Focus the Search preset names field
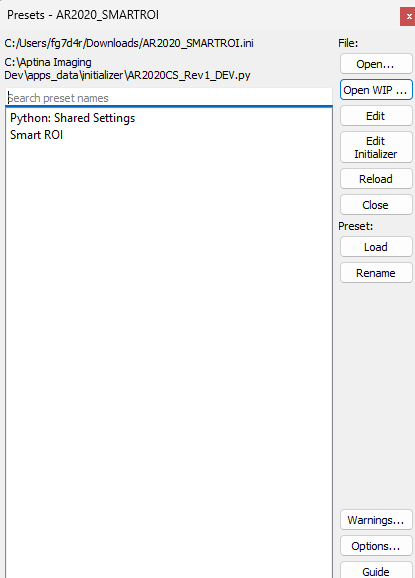The width and height of the screenshot is (415, 578). (169, 98)
